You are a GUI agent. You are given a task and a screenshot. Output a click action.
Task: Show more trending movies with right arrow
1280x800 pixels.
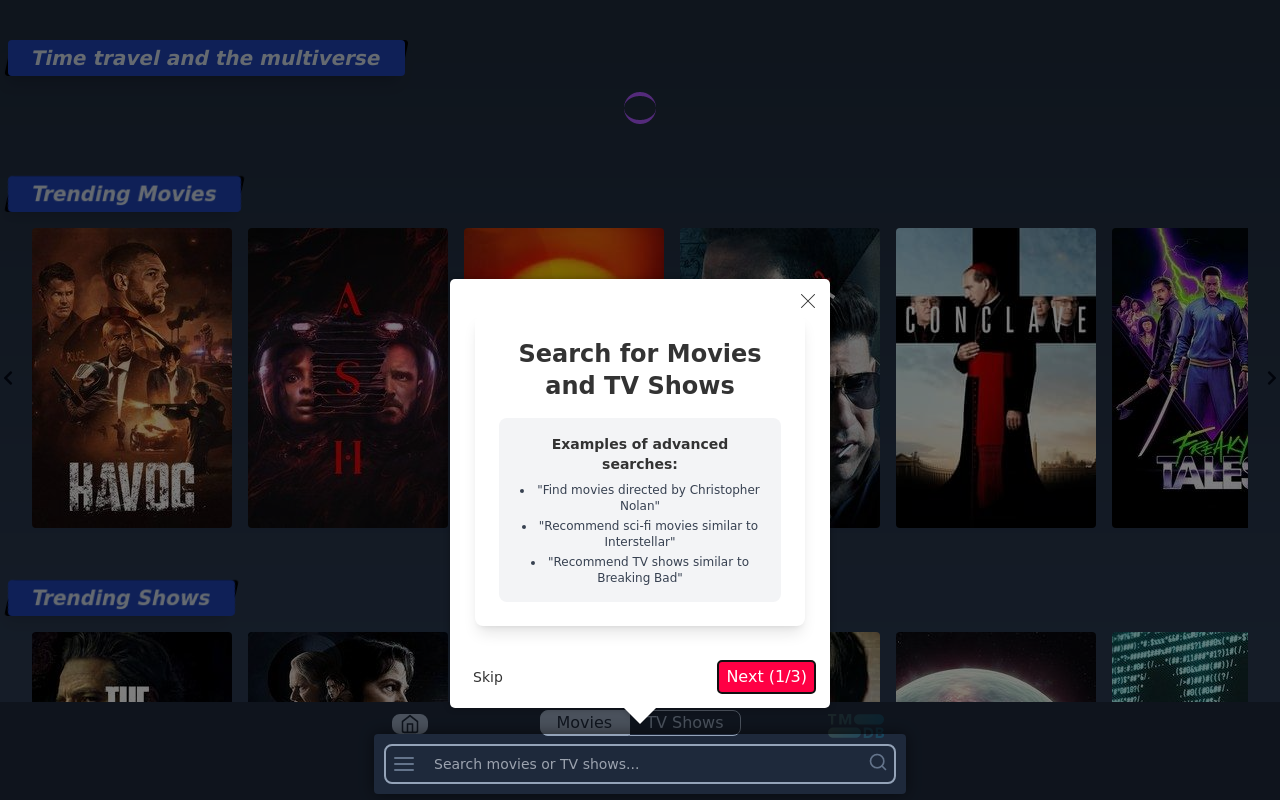pyautogui.click(x=1271, y=378)
